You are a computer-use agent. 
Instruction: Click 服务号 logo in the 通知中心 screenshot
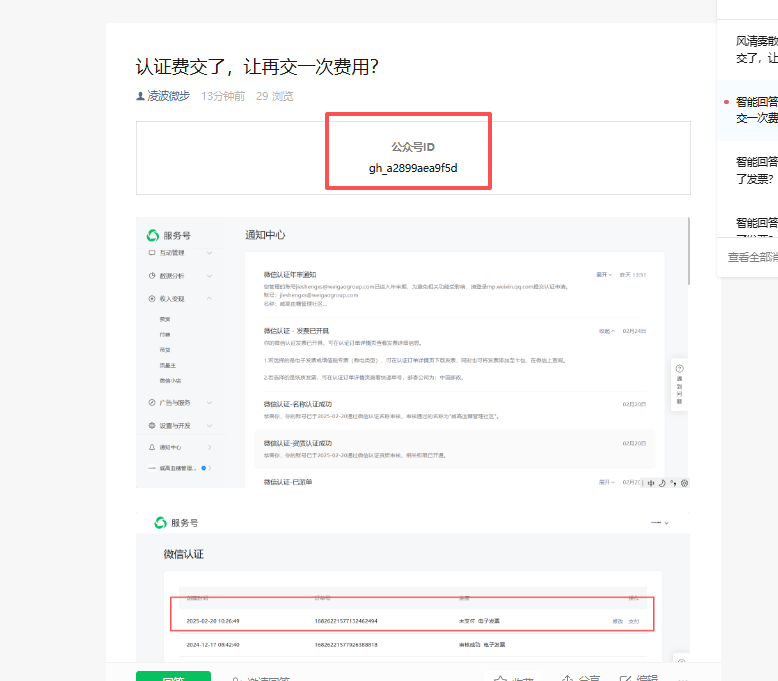tap(153, 235)
